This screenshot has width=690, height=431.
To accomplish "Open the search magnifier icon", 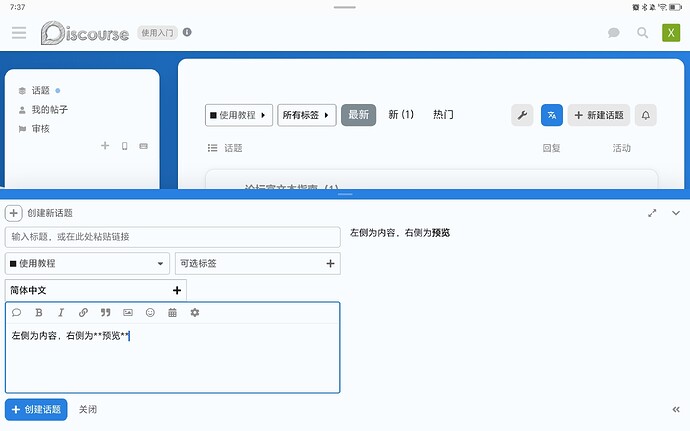I will tap(642, 33).
